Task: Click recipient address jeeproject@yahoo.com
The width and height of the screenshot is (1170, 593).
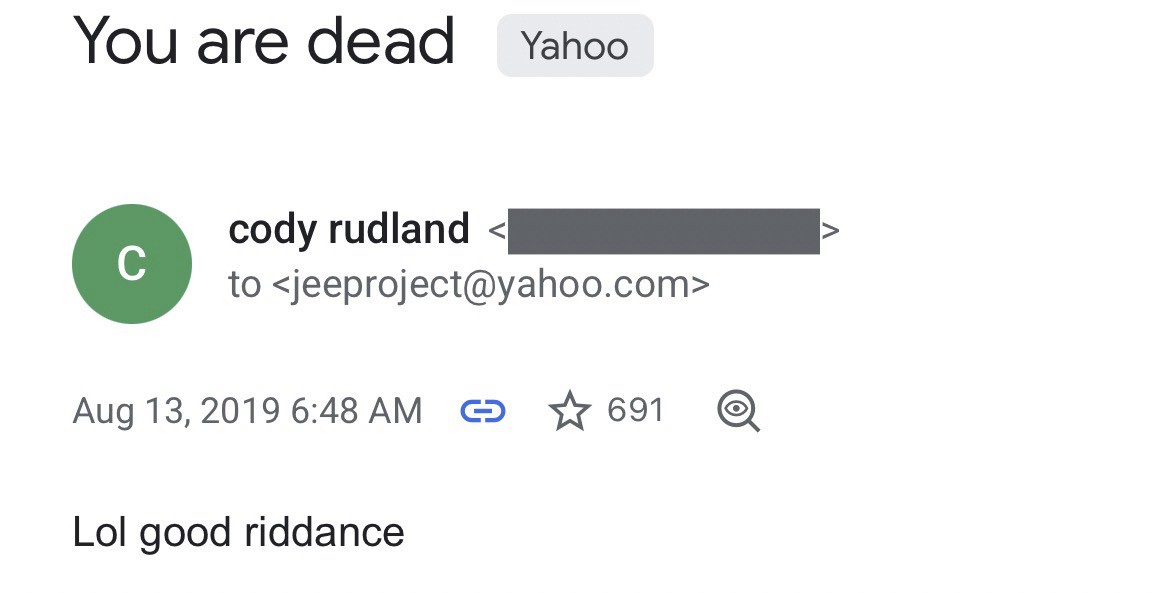Action: (x=491, y=285)
